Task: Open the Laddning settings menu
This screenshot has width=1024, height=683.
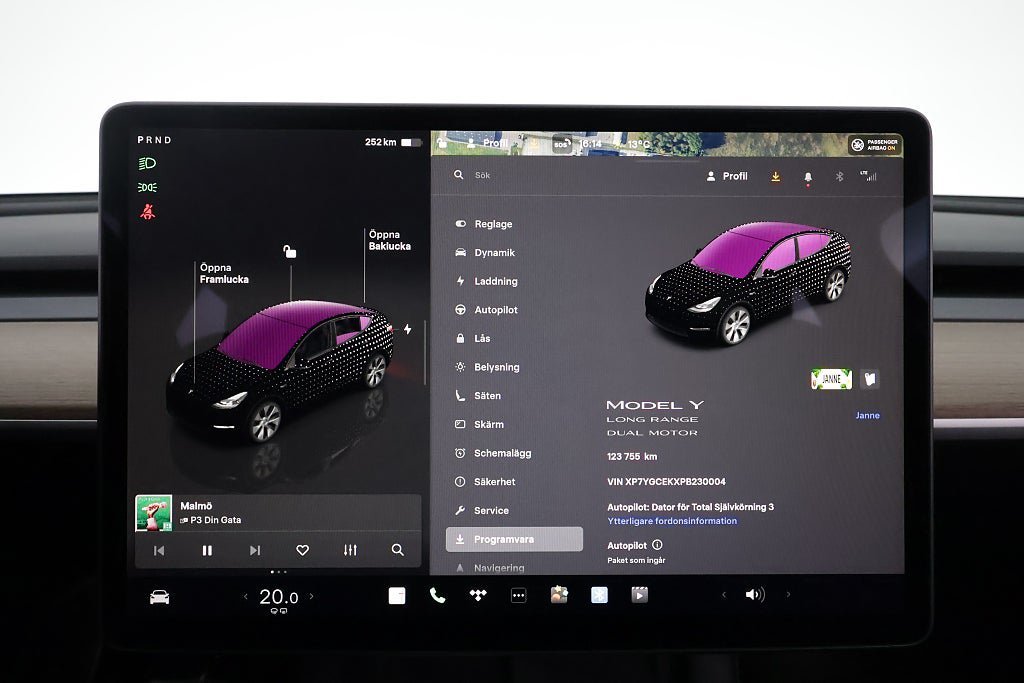Action: (x=495, y=281)
